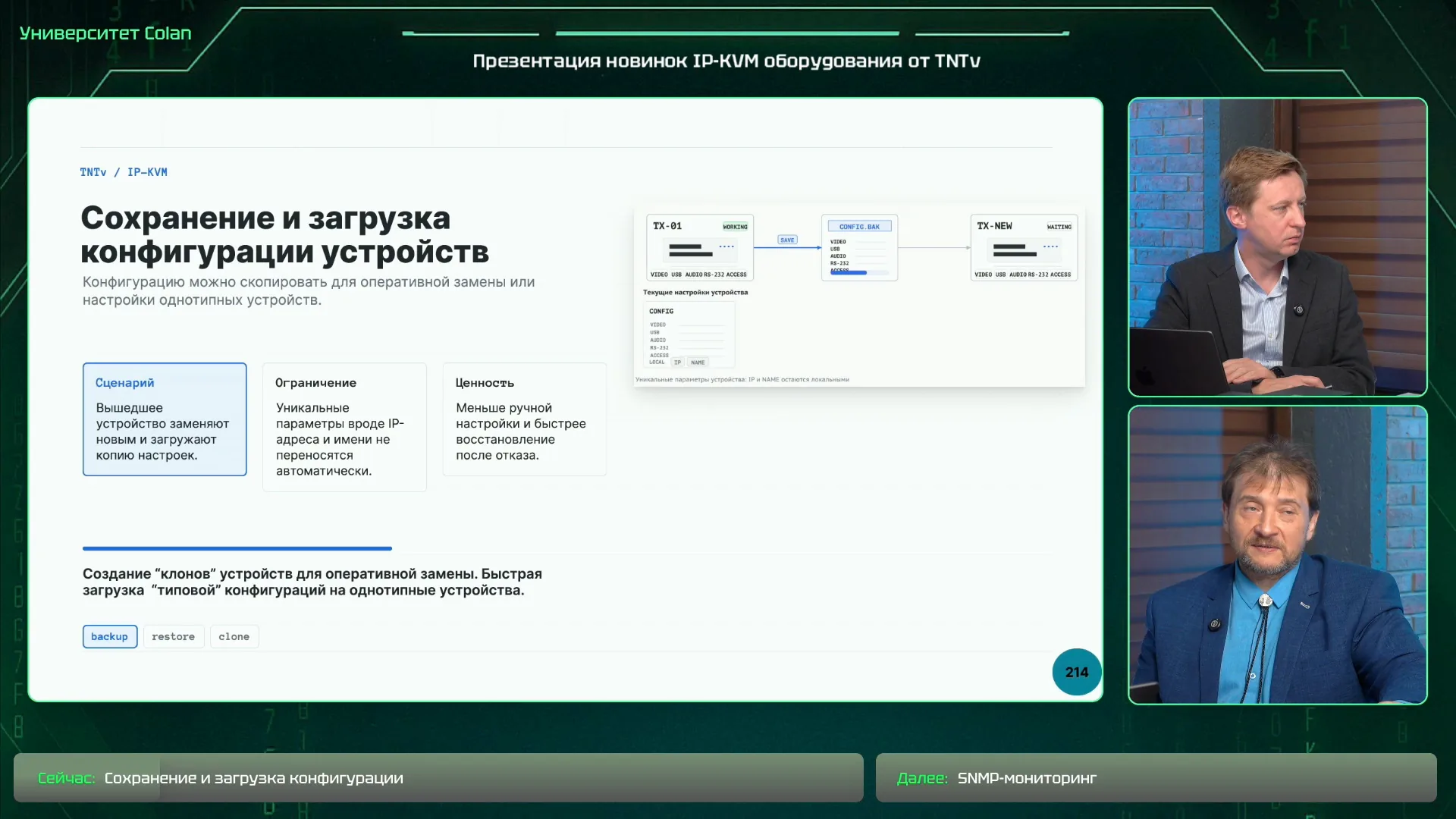Click the blue progress line under the cards
1456x819 pixels.
pos(237,548)
